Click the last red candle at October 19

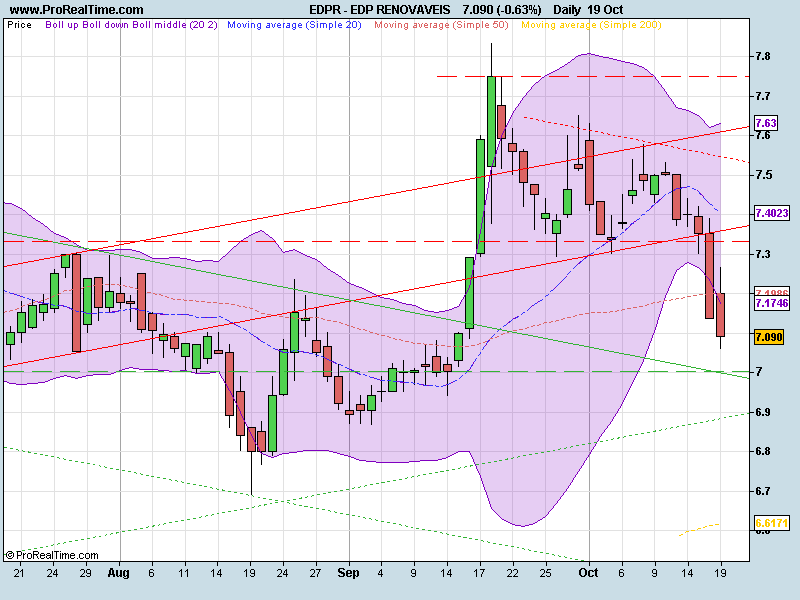point(720,315)
